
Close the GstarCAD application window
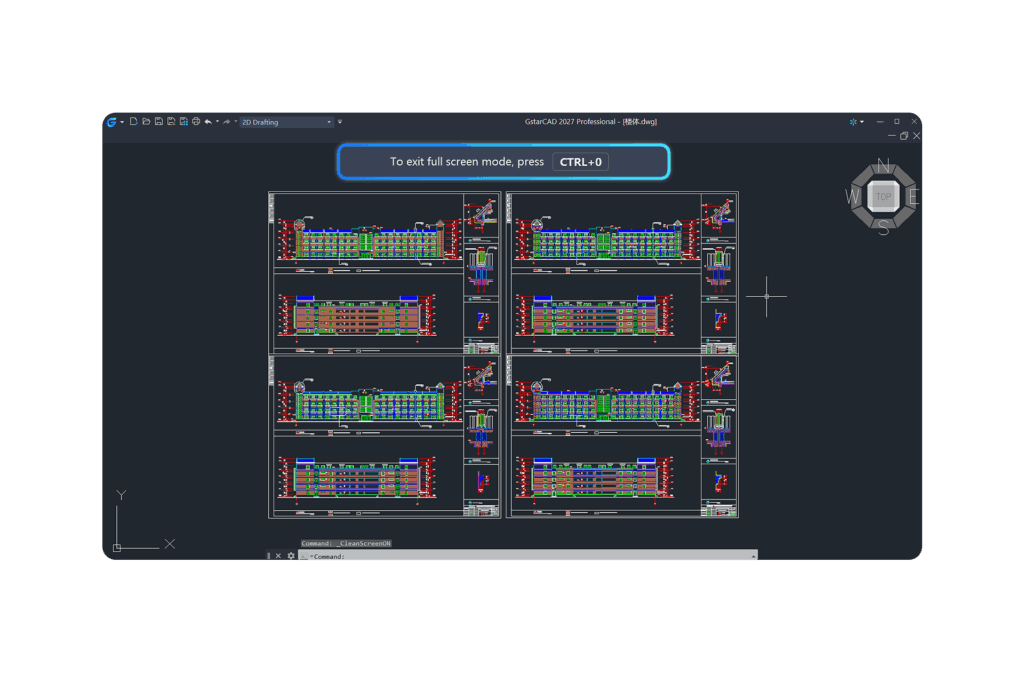pyautogui.click(x=914, y=121)
